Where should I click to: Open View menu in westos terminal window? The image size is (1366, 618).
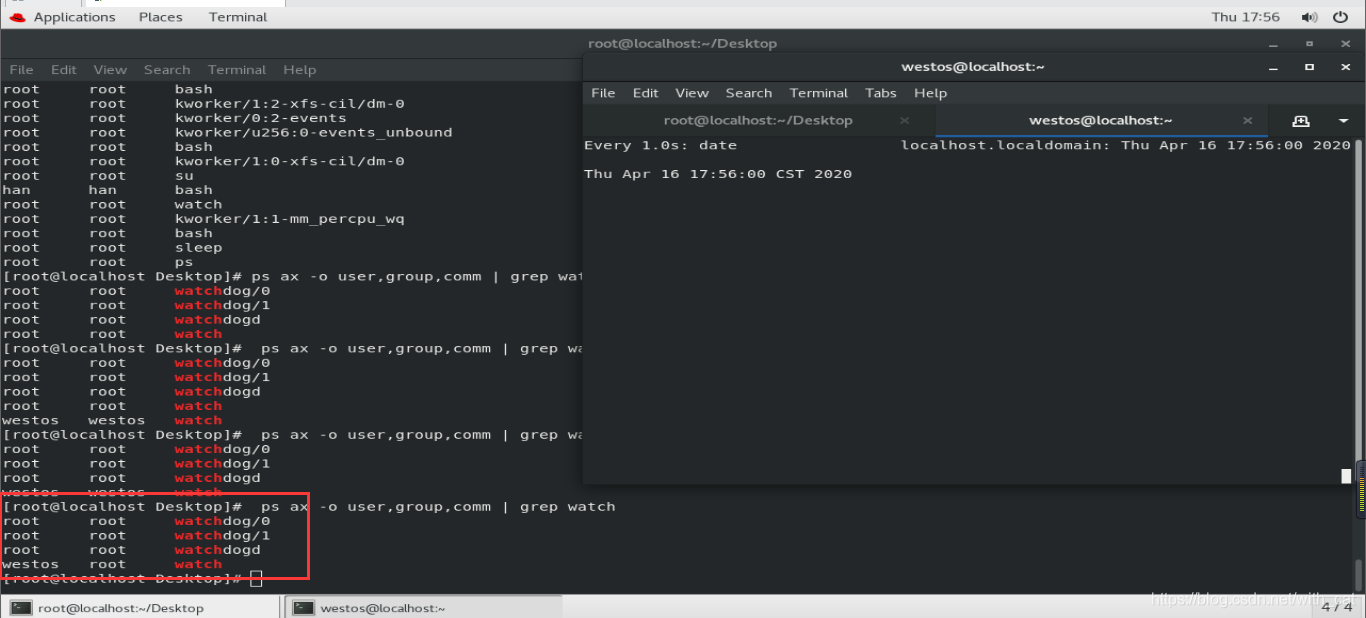[692, 93]
